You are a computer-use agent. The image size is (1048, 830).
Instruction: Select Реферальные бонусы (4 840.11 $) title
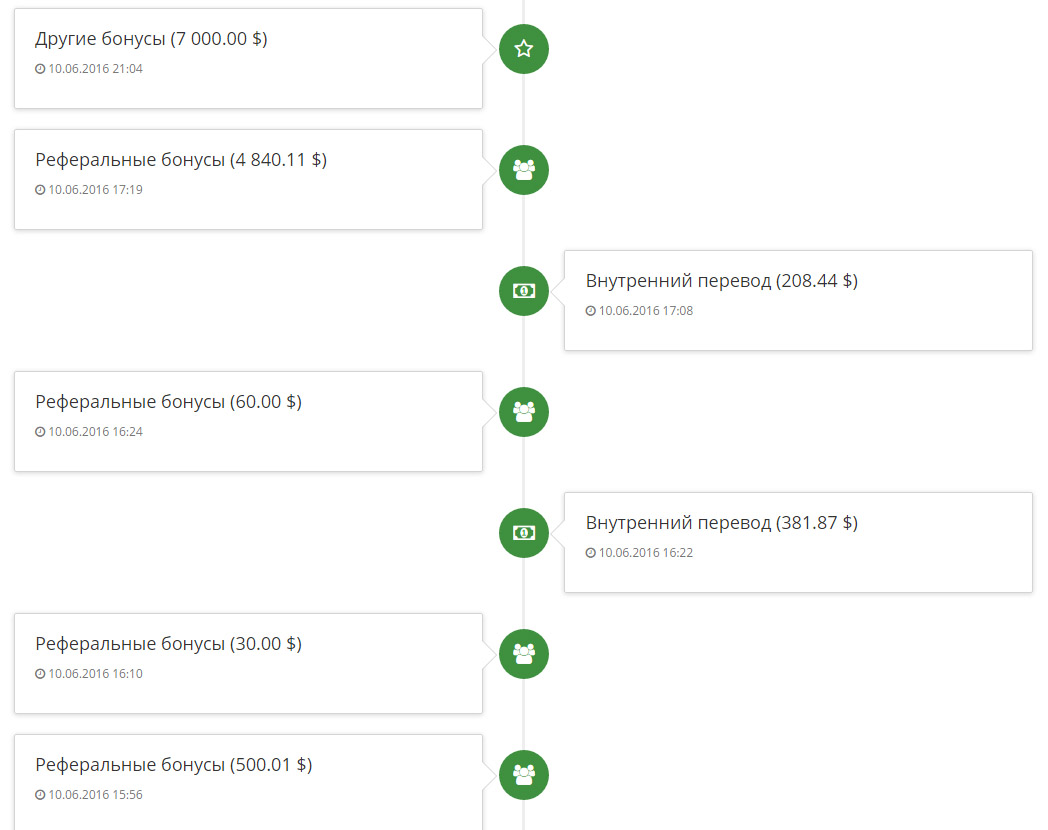click(x=181, y=160)
